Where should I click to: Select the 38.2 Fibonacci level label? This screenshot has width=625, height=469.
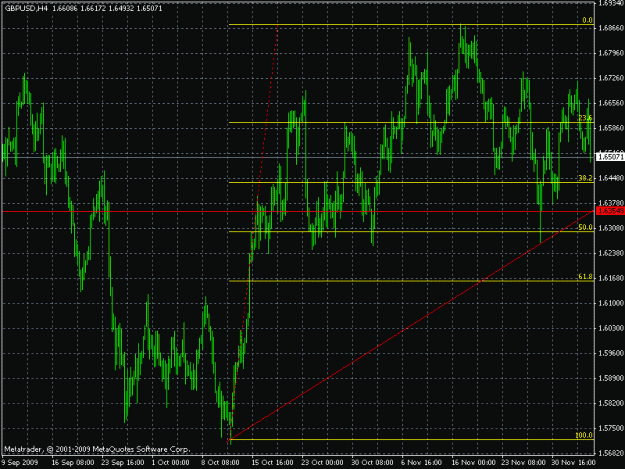(585, 178)
